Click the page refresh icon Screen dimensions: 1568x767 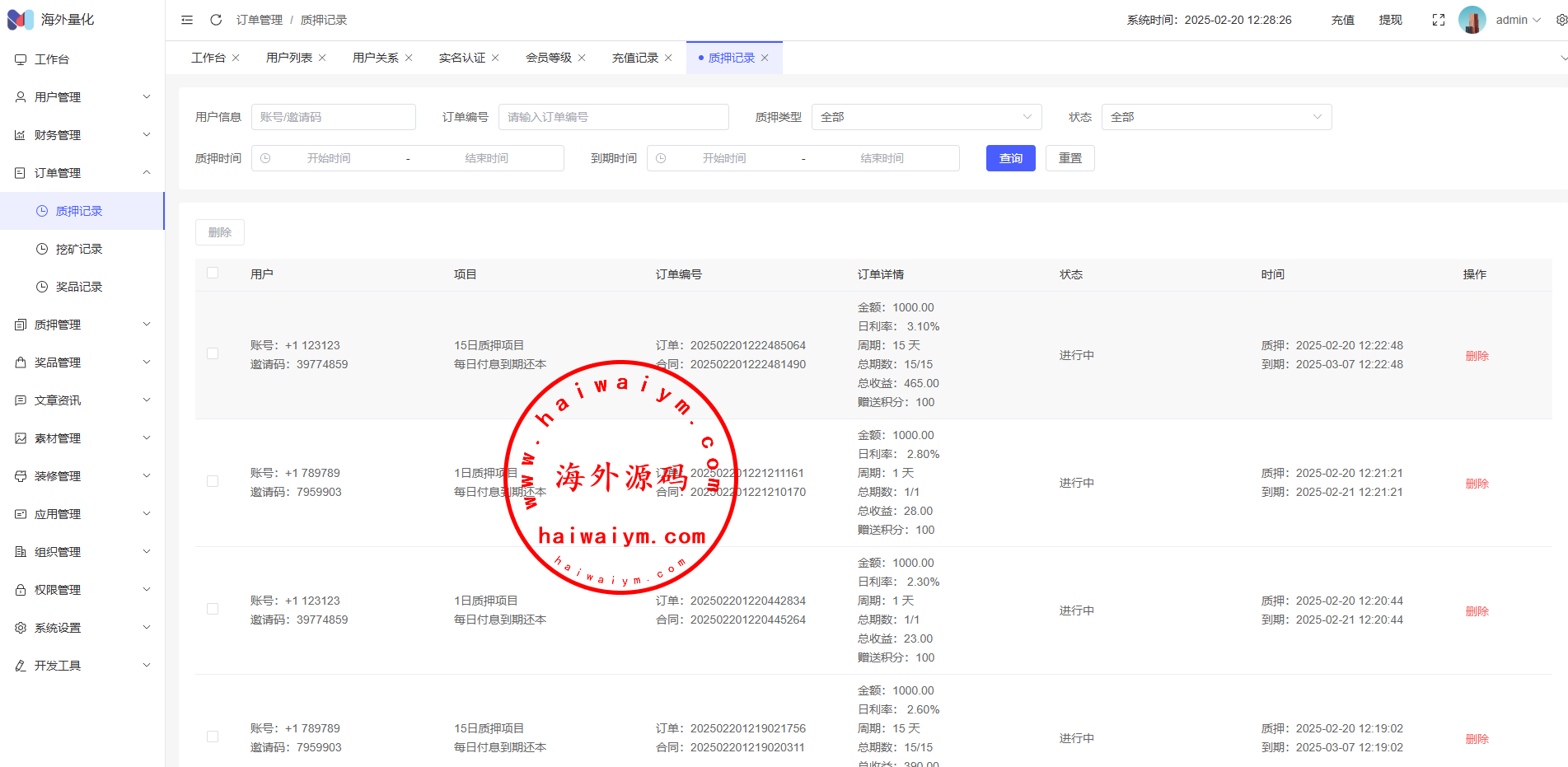(x=216, y=20)
